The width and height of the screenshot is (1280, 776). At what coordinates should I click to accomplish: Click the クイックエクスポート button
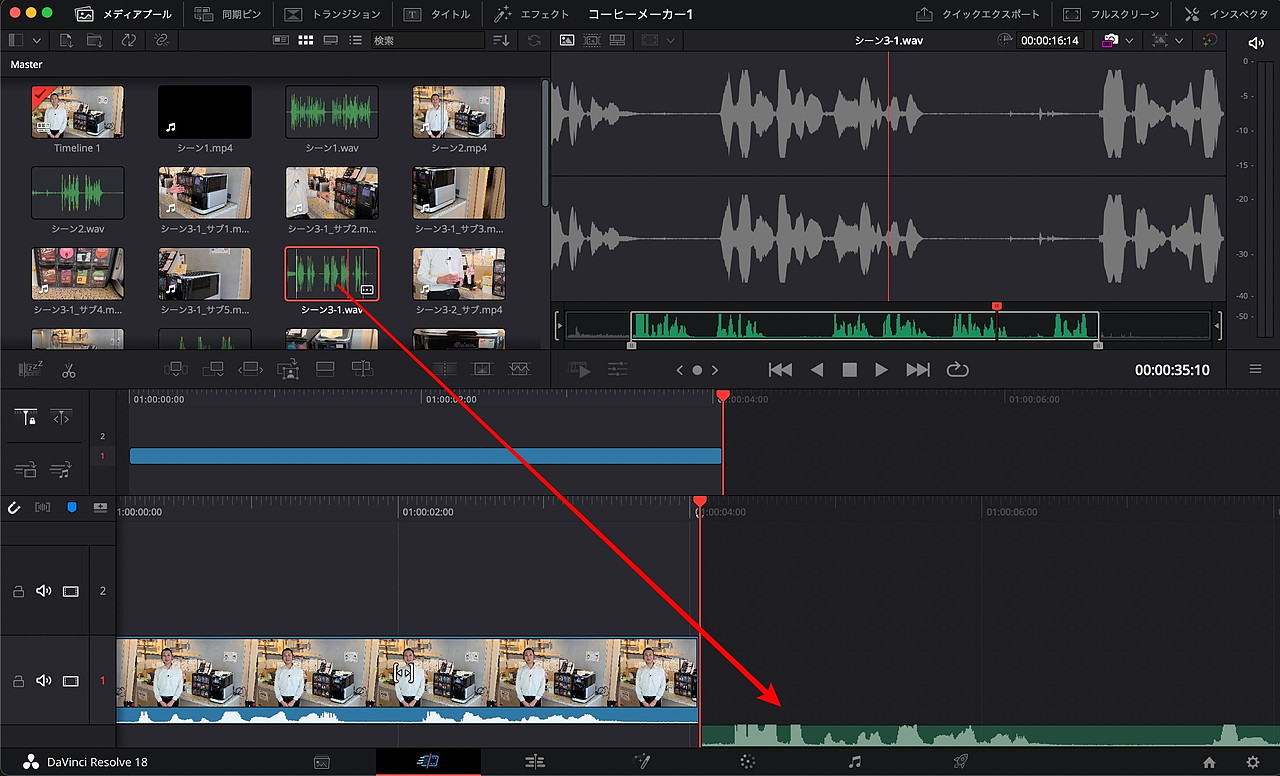[x=977, y=14]
